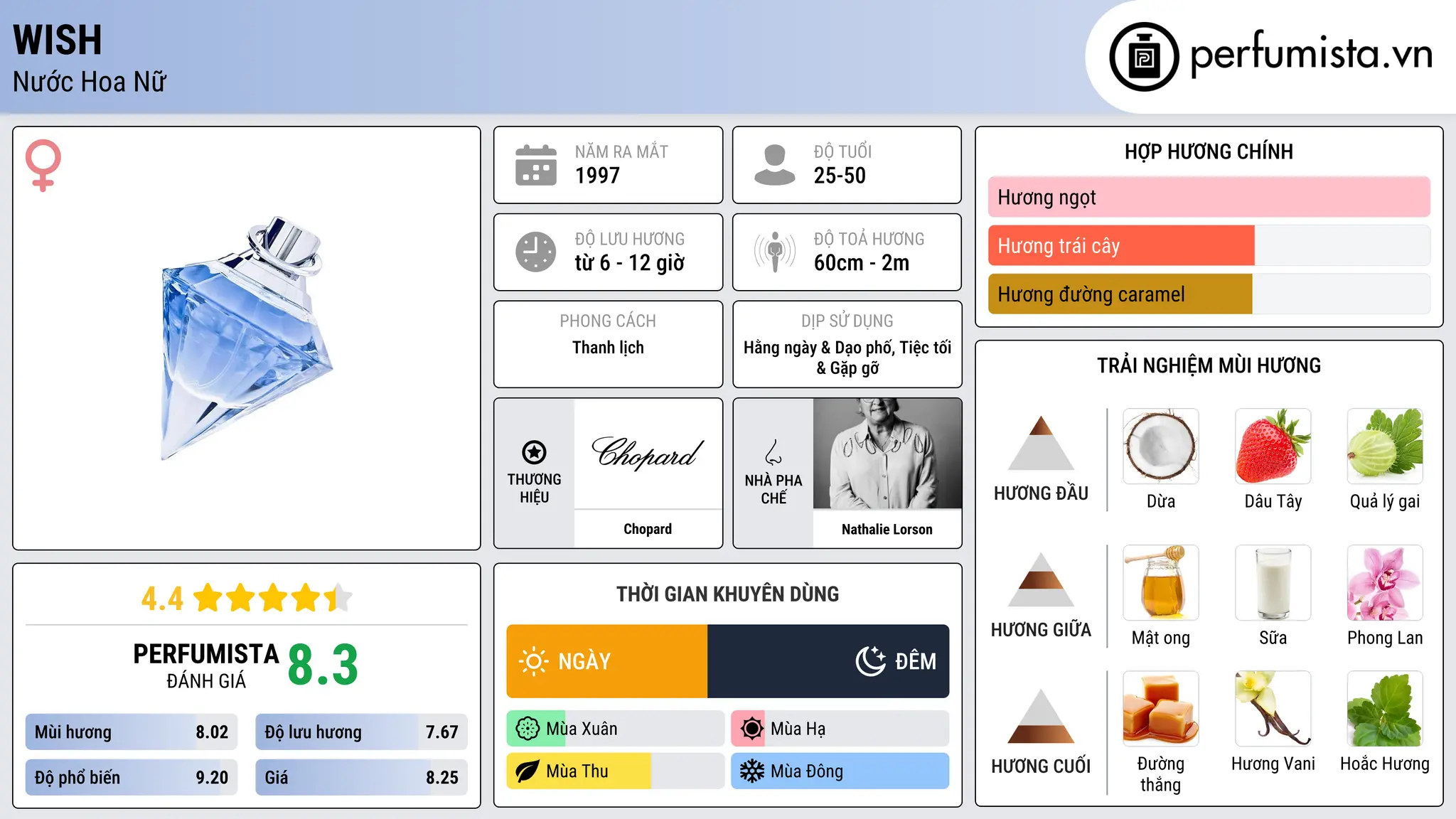Click the Hương trái cây accord bar
1456x819 pixels.
click(1209, 245)
